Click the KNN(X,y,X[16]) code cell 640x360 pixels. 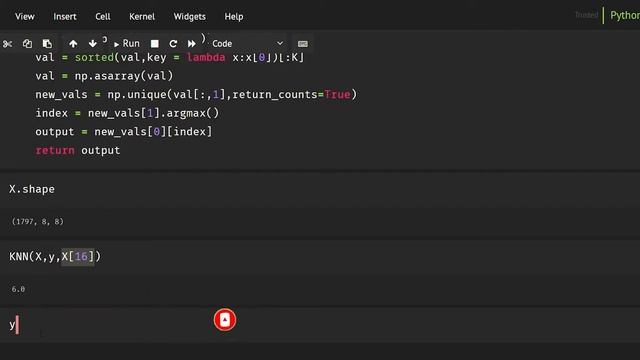coord(320,257)
